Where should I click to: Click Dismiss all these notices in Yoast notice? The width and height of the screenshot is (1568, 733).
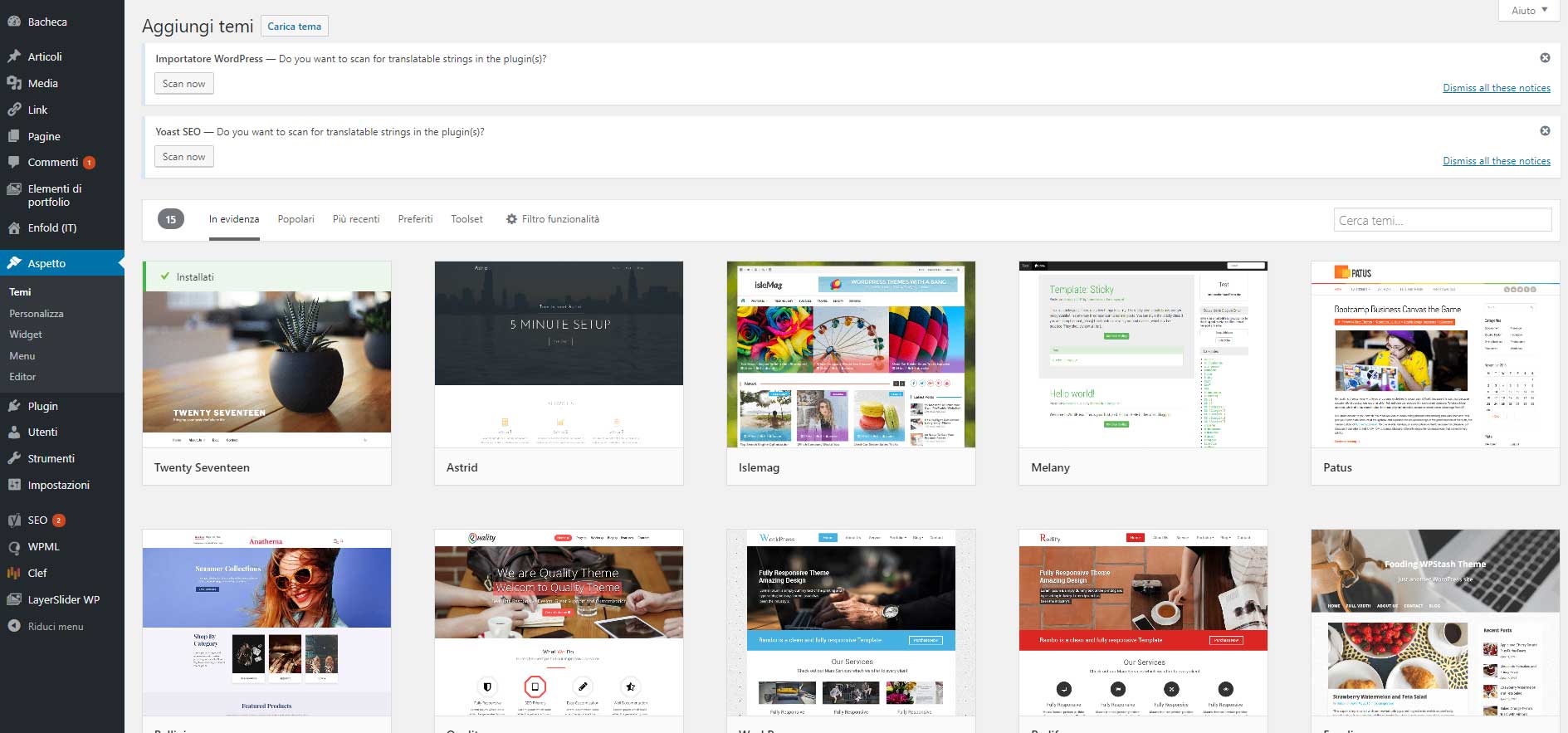pyautogui.click(x=1496, y=161)
